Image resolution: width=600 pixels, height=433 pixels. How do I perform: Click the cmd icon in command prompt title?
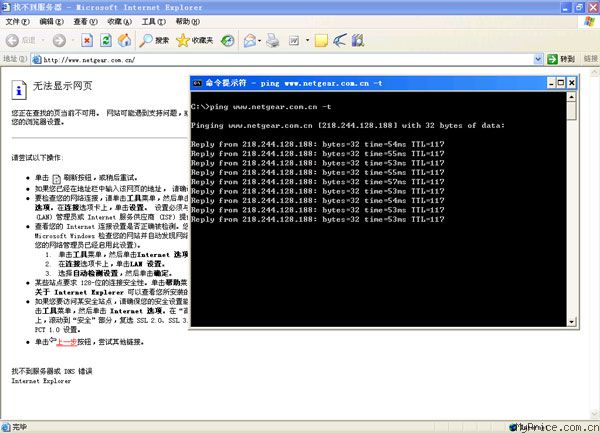(x=197, y=83)
